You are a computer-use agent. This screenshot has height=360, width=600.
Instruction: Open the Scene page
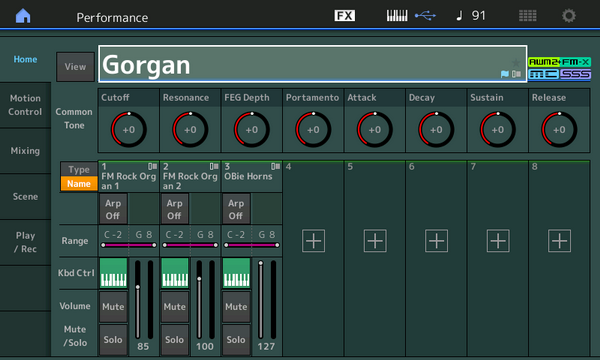click(x=25, y=197)
